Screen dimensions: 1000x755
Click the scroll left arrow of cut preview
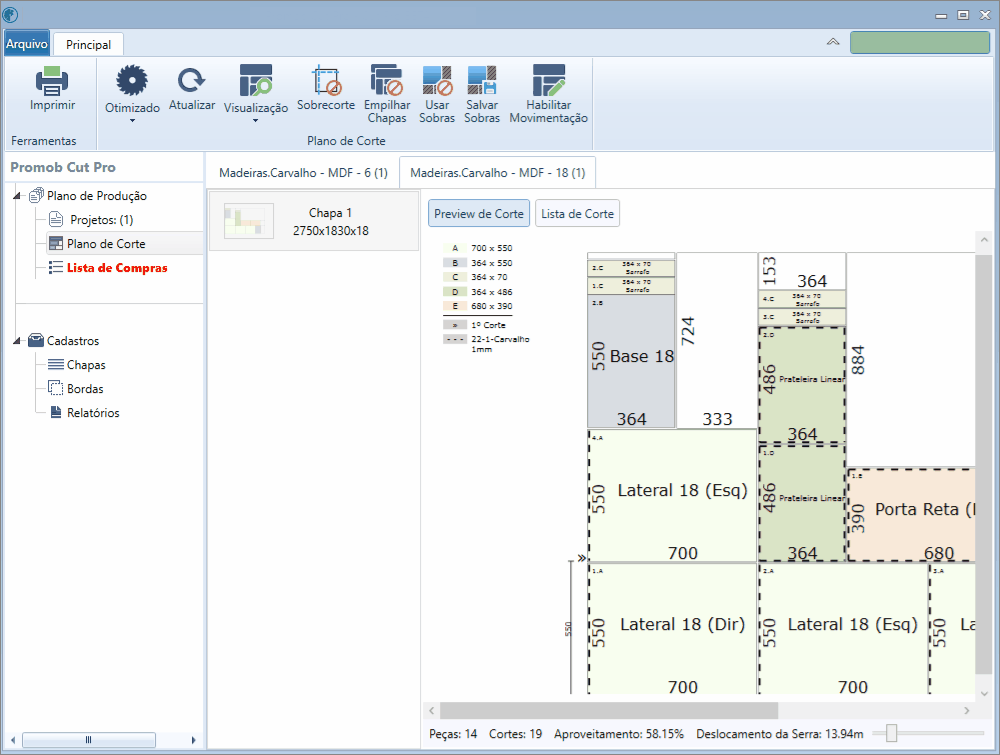pyautogui.click(x=432, y=710)
